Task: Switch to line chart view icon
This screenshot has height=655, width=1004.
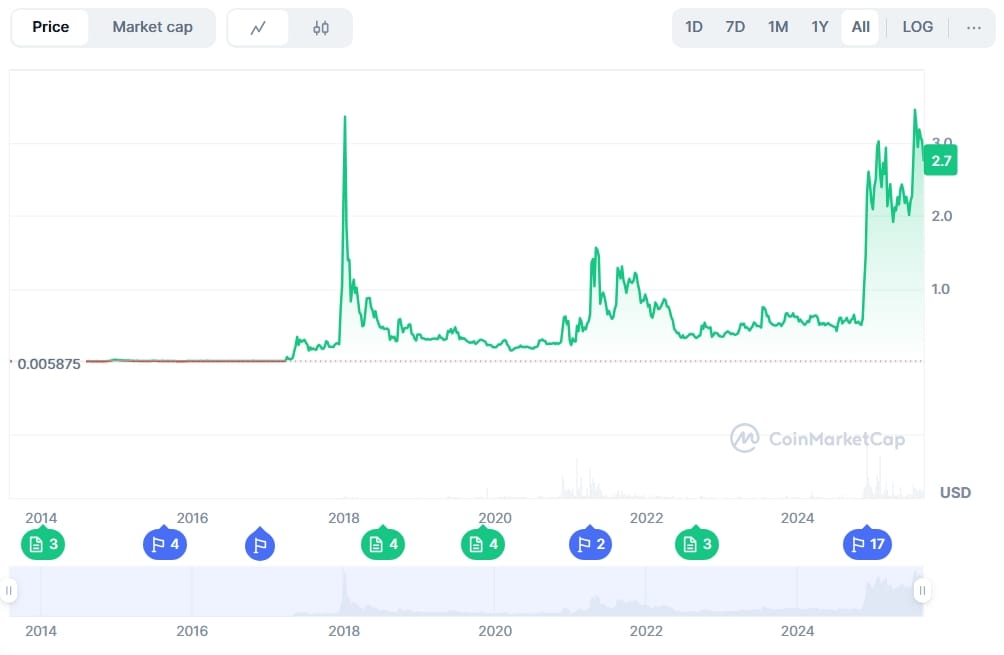Action: [258, 28]
